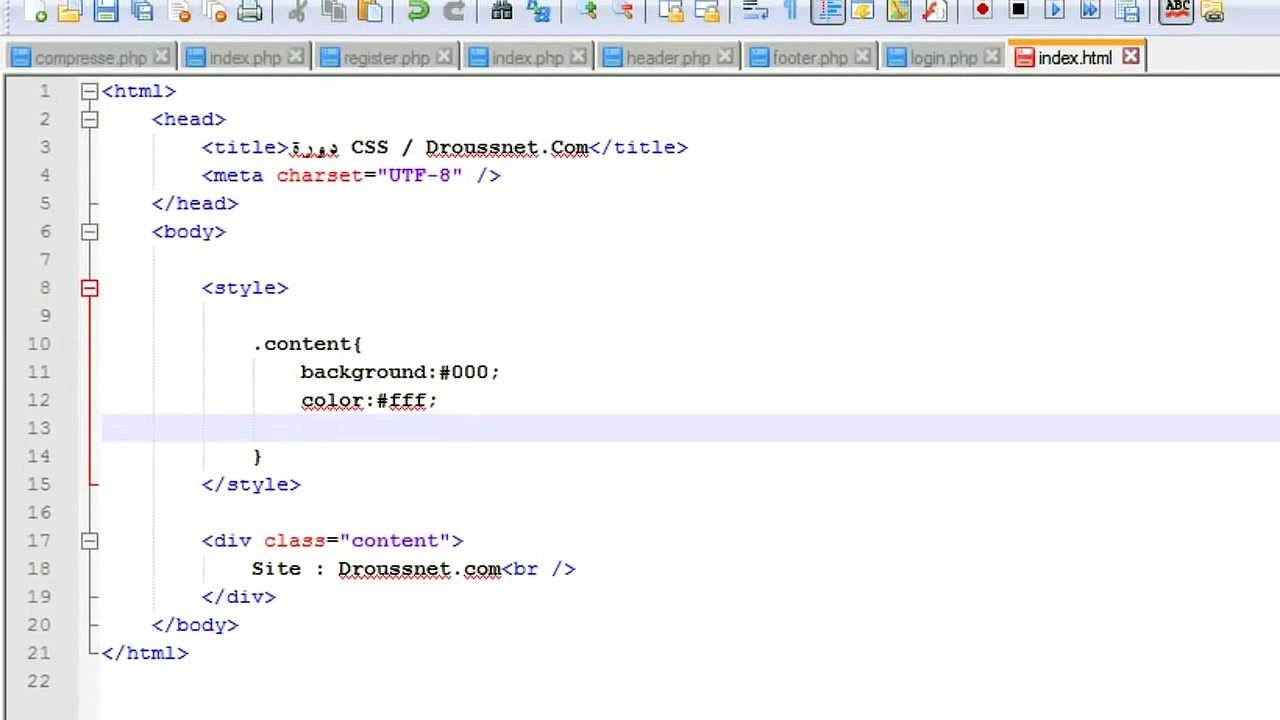This screenshot has width=1280, height=720.
Task: Collapse the red style fold marker on line 8
Action: [89, 288]
